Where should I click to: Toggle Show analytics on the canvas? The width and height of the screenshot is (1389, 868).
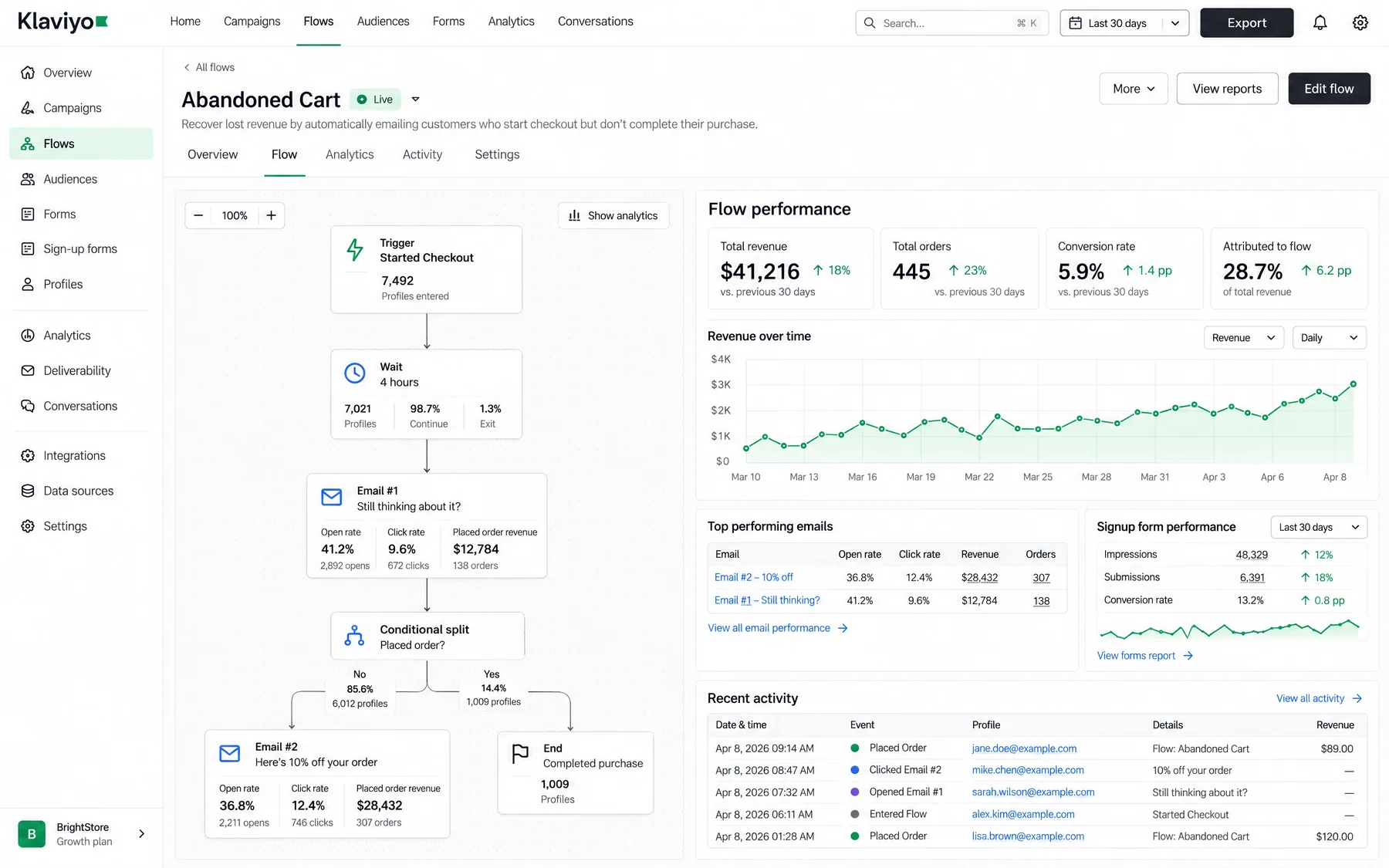coord(613,215)
